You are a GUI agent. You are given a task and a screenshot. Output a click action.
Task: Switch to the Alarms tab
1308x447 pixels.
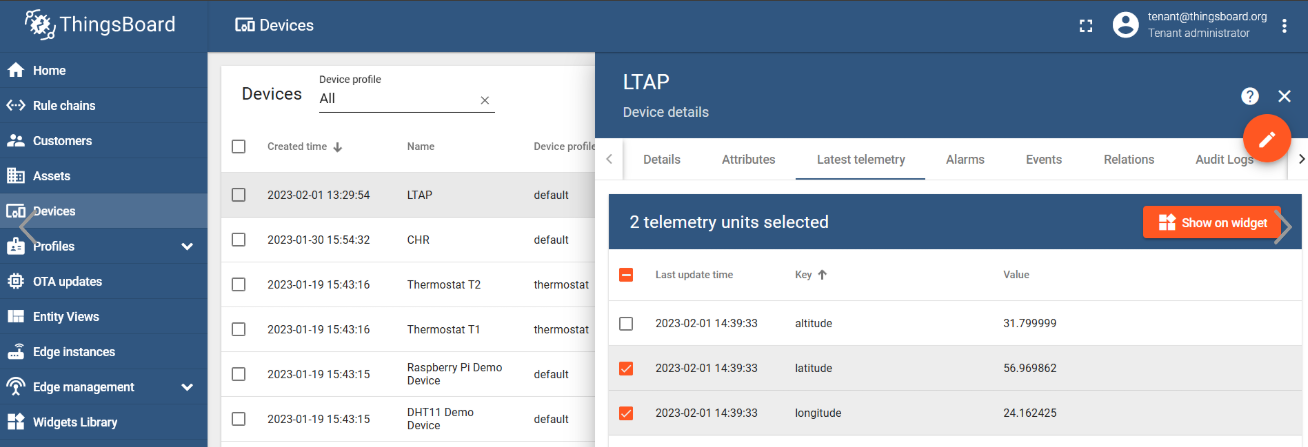[x=965, y=160]
